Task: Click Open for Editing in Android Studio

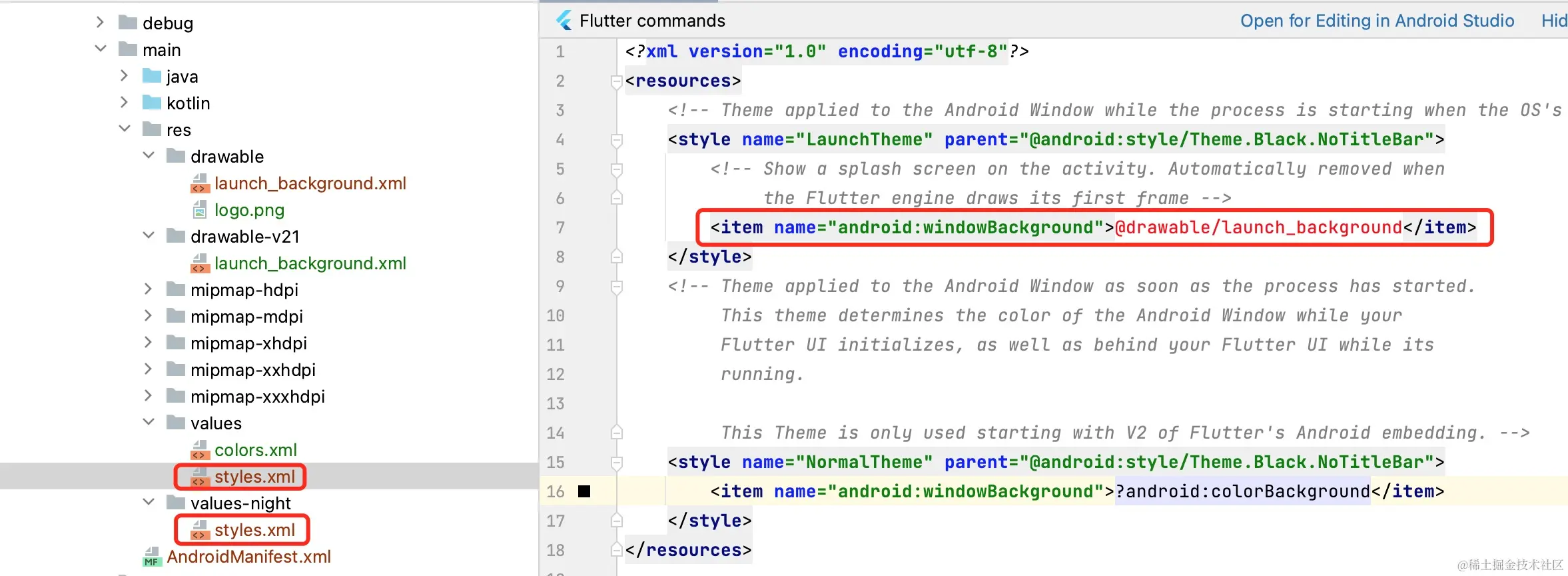Action: click(1377, 21)
